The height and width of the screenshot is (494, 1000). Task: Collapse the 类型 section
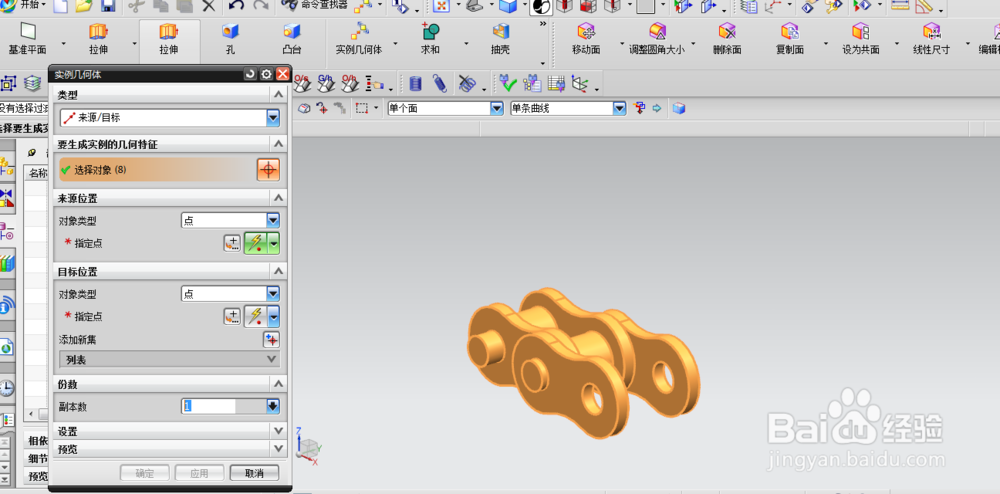[x=278, y=95]
